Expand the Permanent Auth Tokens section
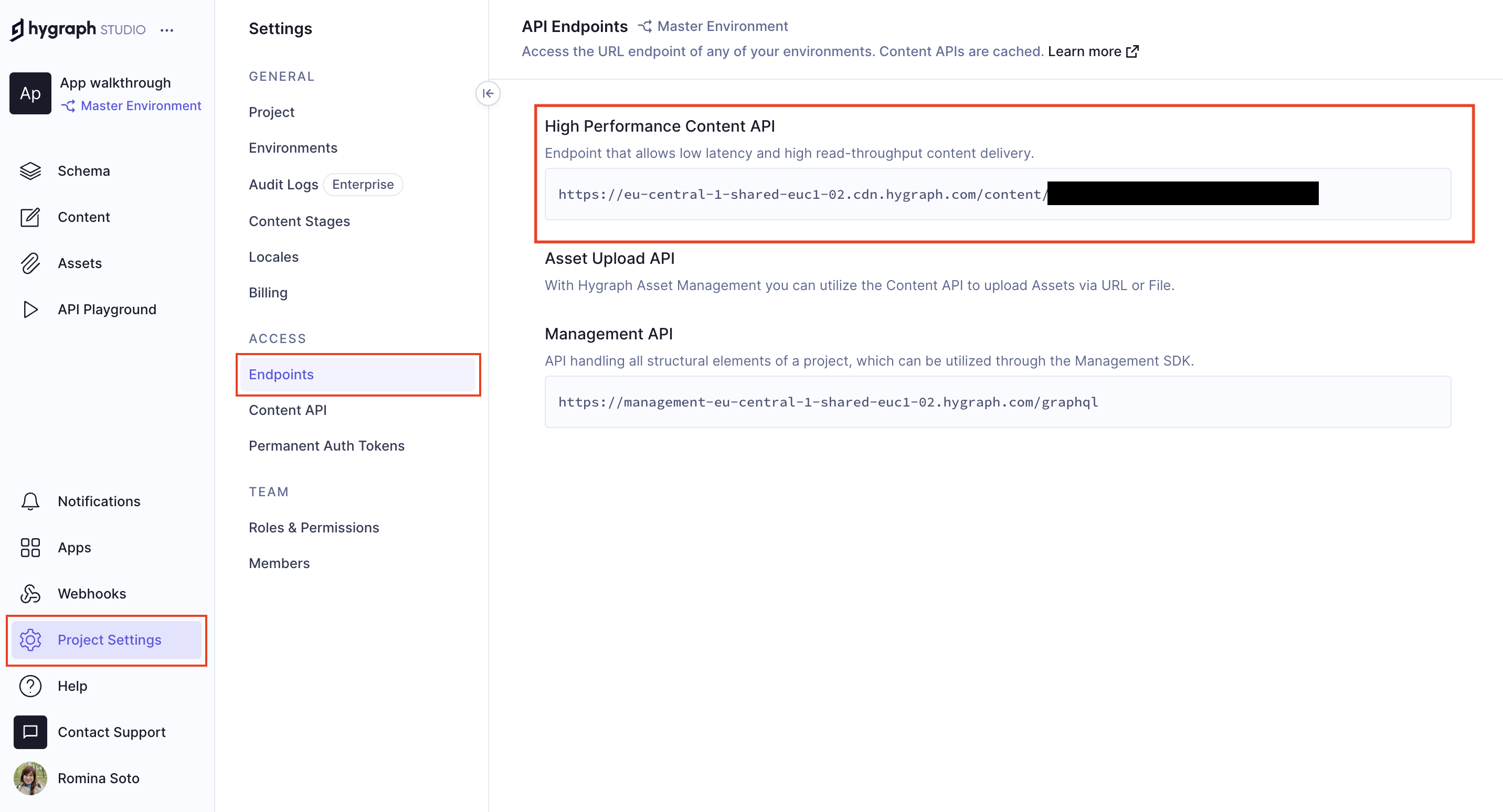Viewport: 1503px width, 812px height. tap(327, 446)
